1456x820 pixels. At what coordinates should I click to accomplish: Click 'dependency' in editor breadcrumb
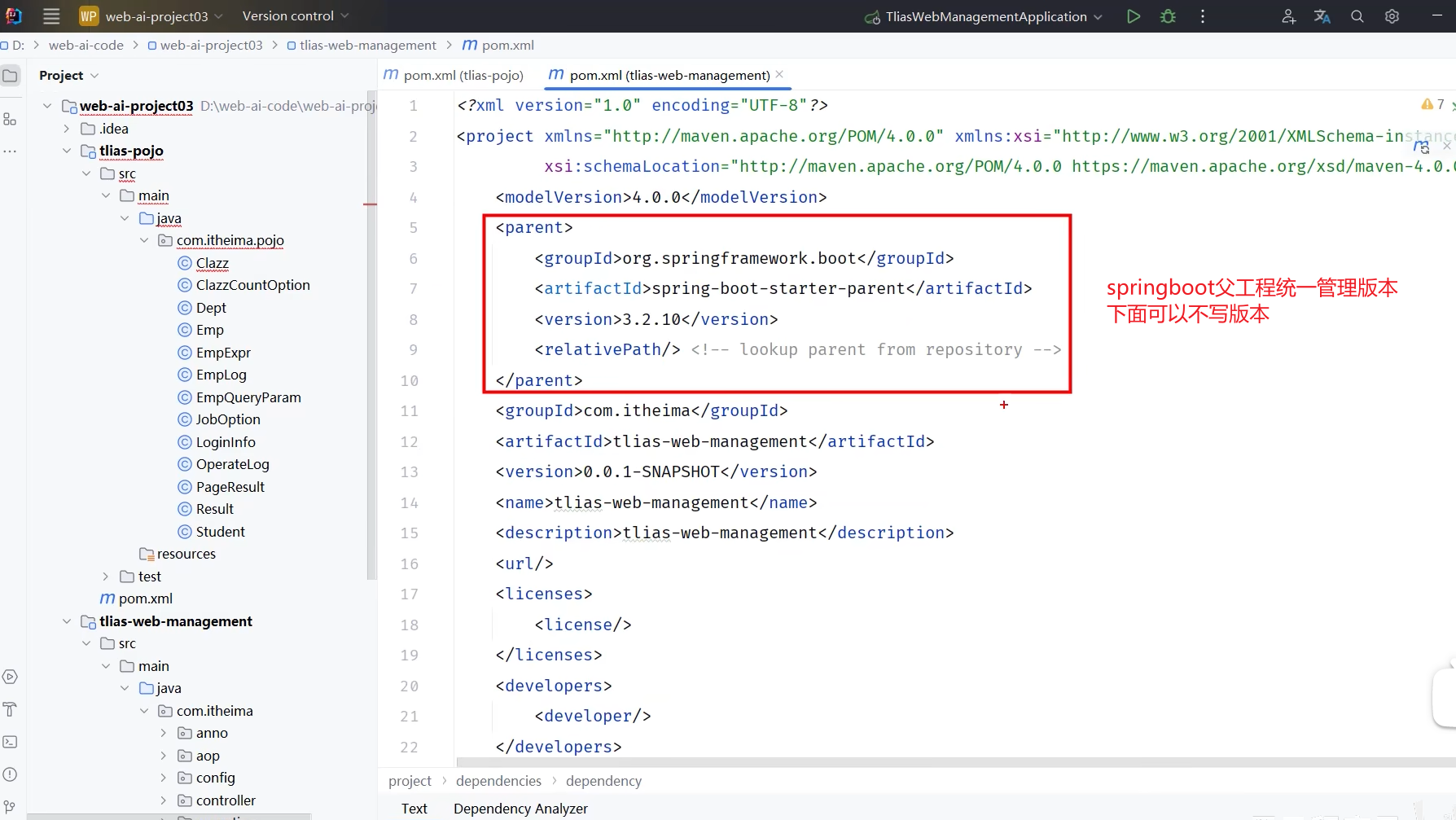click(603, 781)
